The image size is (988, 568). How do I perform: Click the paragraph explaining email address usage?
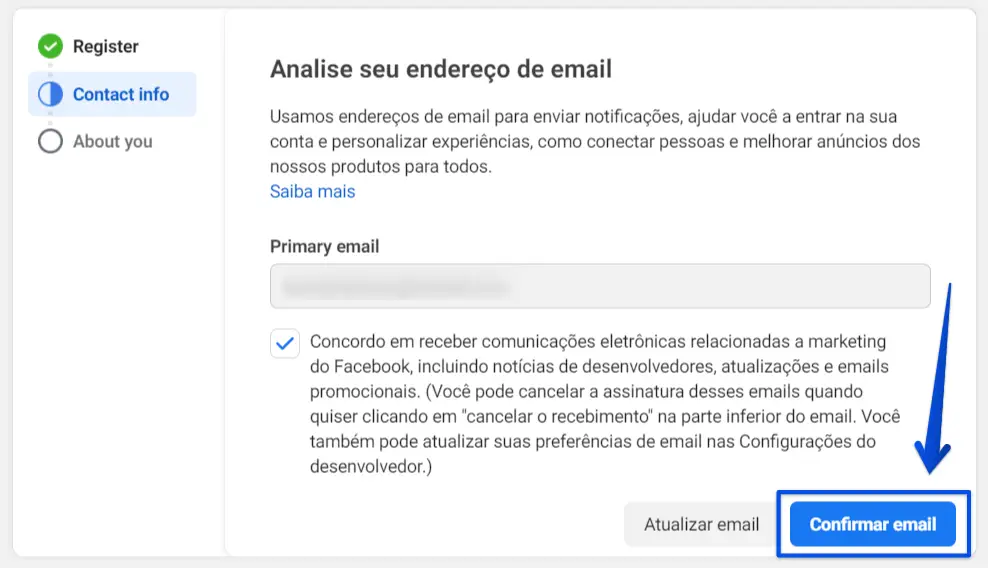[594, 141]
